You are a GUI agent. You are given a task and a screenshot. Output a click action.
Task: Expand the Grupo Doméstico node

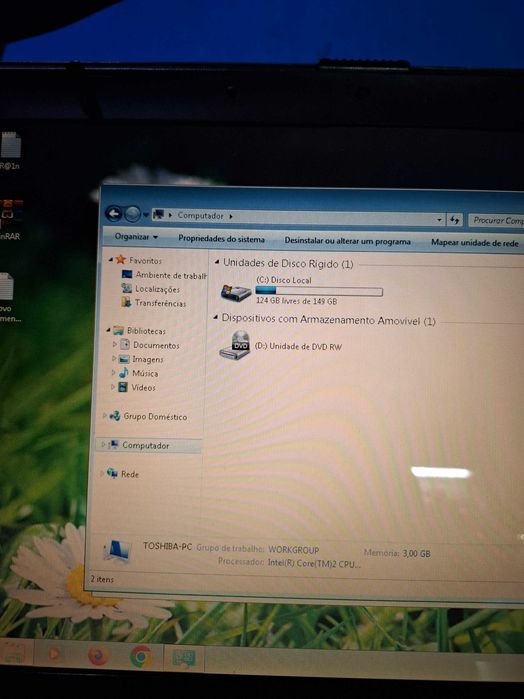click(105, 415)
